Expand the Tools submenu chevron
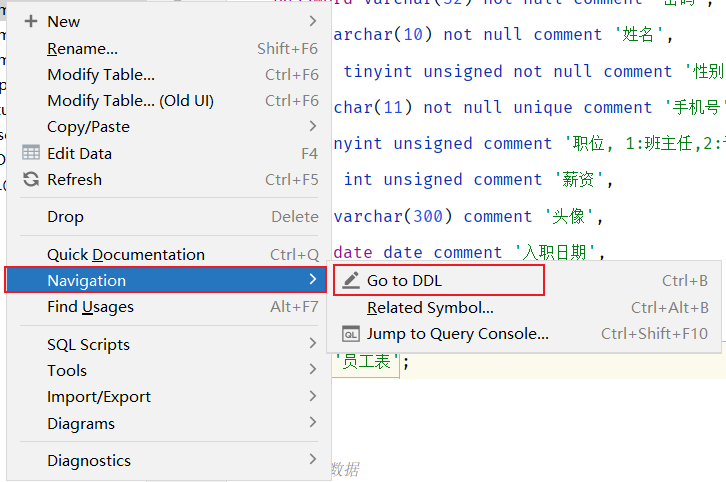Viewport: 726px width, 482px height. pos(313,370)
